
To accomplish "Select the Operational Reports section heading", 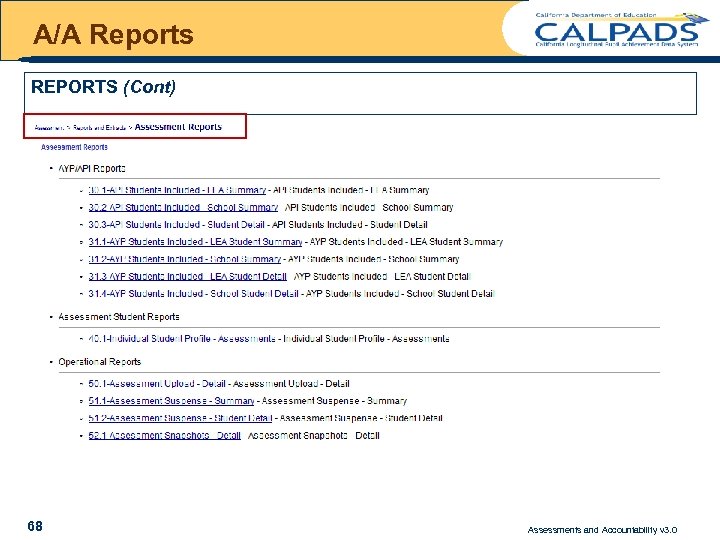I will coord(100,362).
